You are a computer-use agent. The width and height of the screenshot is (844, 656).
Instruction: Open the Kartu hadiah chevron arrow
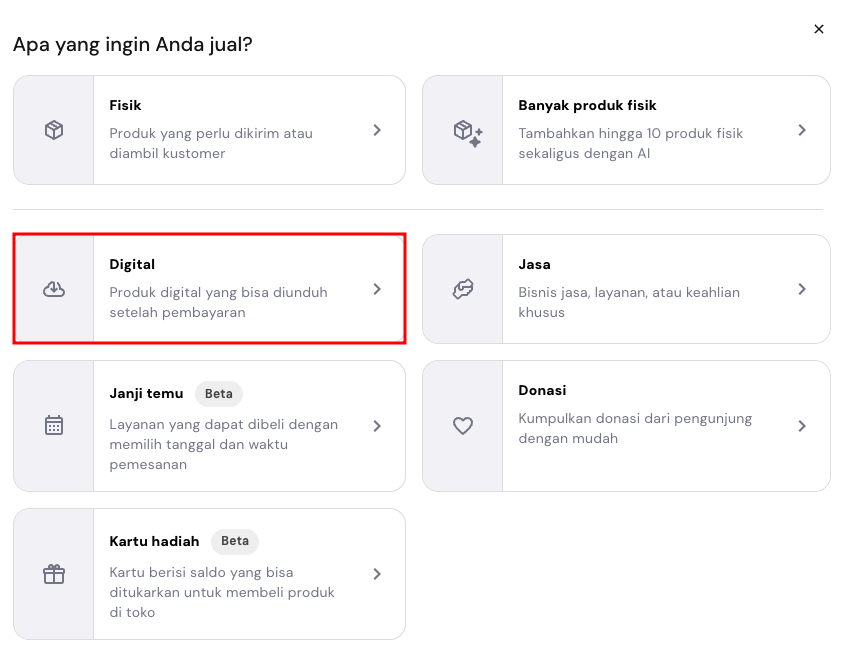pyautogui.click(x=377, y=573)
